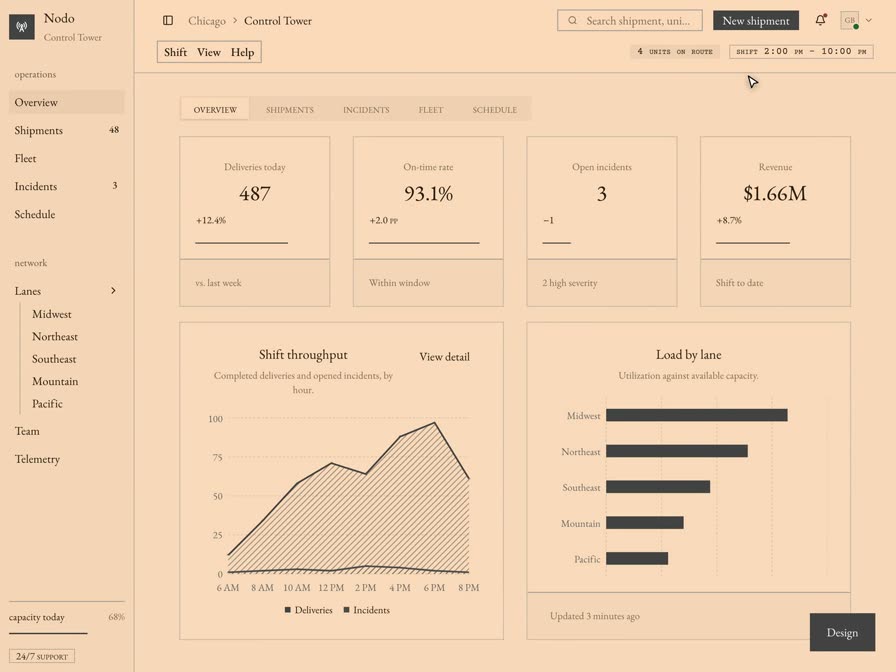Expand the Lanes chevron

(113, 290)
